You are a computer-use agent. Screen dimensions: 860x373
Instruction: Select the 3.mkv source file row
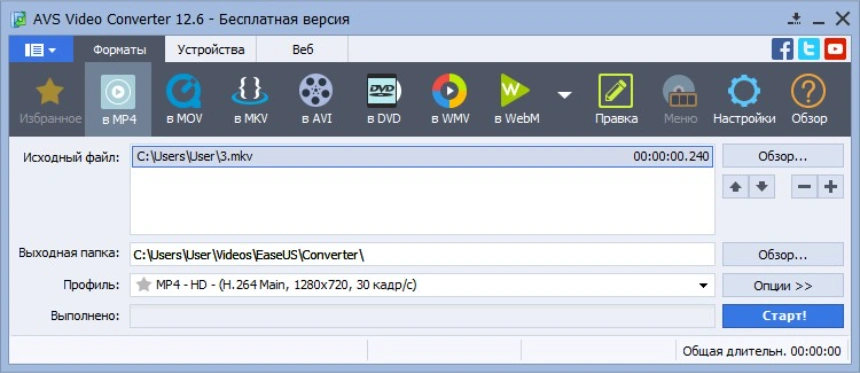(x=422, y=157)
